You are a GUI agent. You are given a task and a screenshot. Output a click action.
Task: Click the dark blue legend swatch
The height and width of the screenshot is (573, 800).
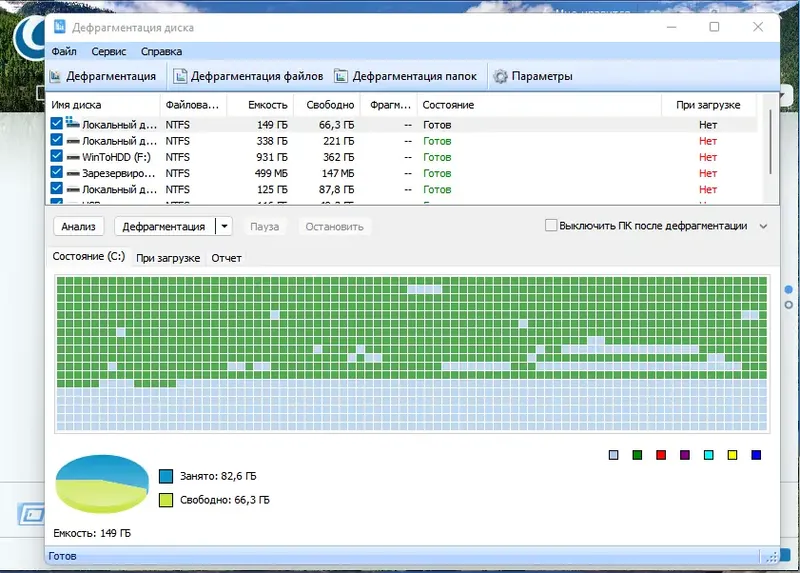(x=757, y=455)
